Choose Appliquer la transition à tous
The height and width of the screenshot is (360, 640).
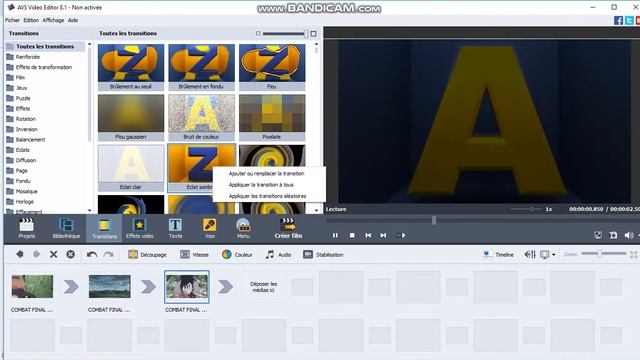[x=261, y=185]
